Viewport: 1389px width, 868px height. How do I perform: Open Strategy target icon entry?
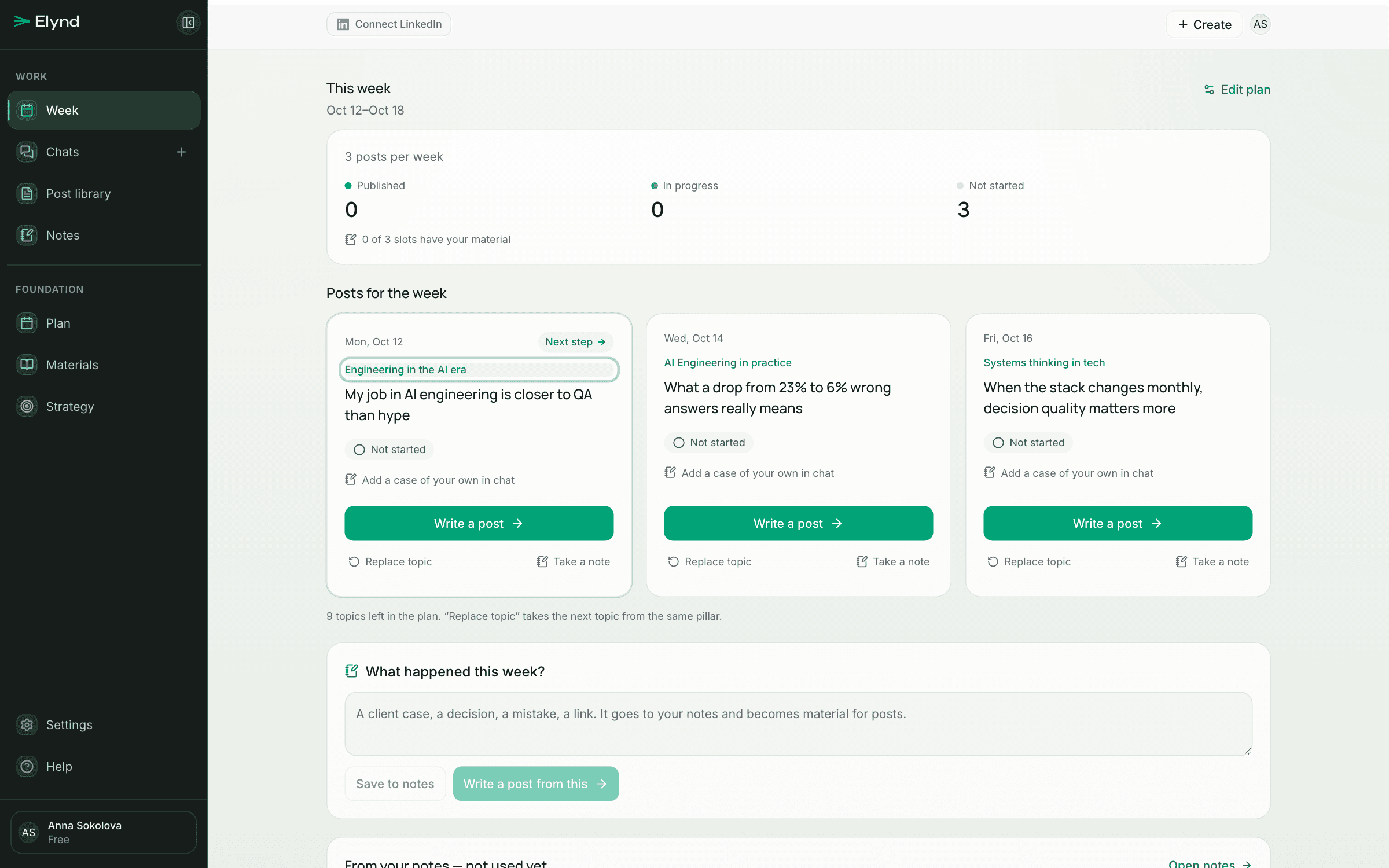click(x=104, y=406)
